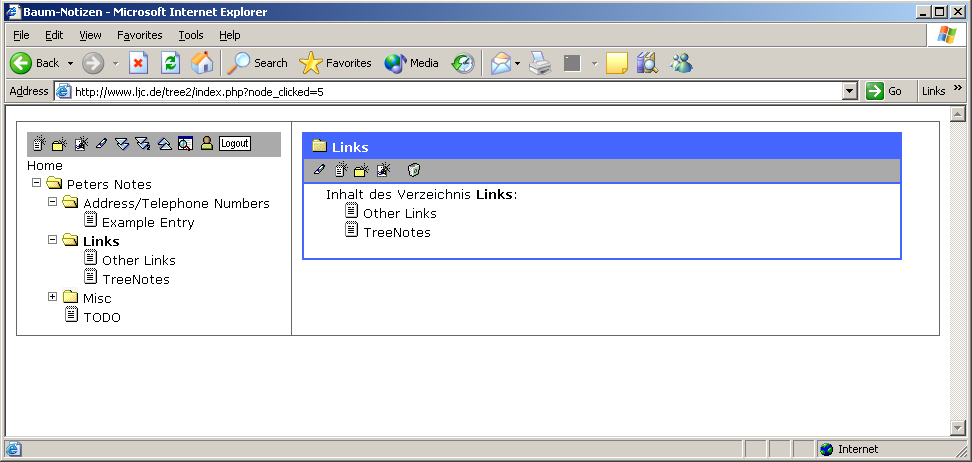The height and width of the screenshot is (462, 972).
Task: Expand the Misc folder node
Action: click(x=53, y=296)
